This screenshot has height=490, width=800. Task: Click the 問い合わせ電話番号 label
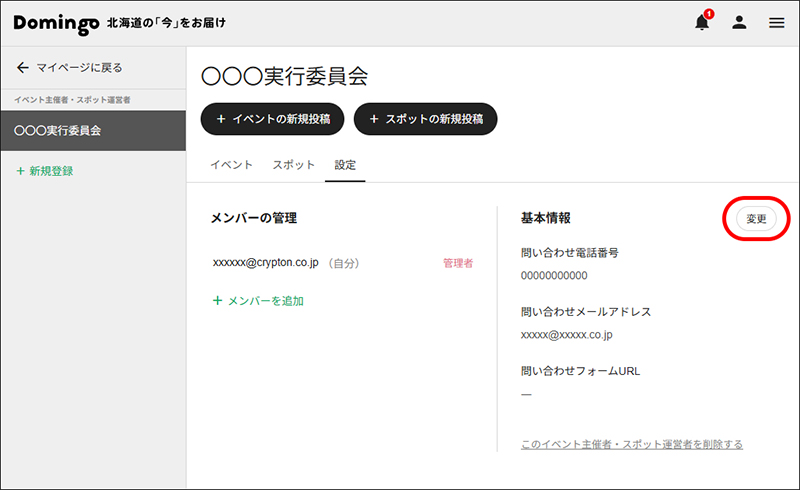point(569,253)
